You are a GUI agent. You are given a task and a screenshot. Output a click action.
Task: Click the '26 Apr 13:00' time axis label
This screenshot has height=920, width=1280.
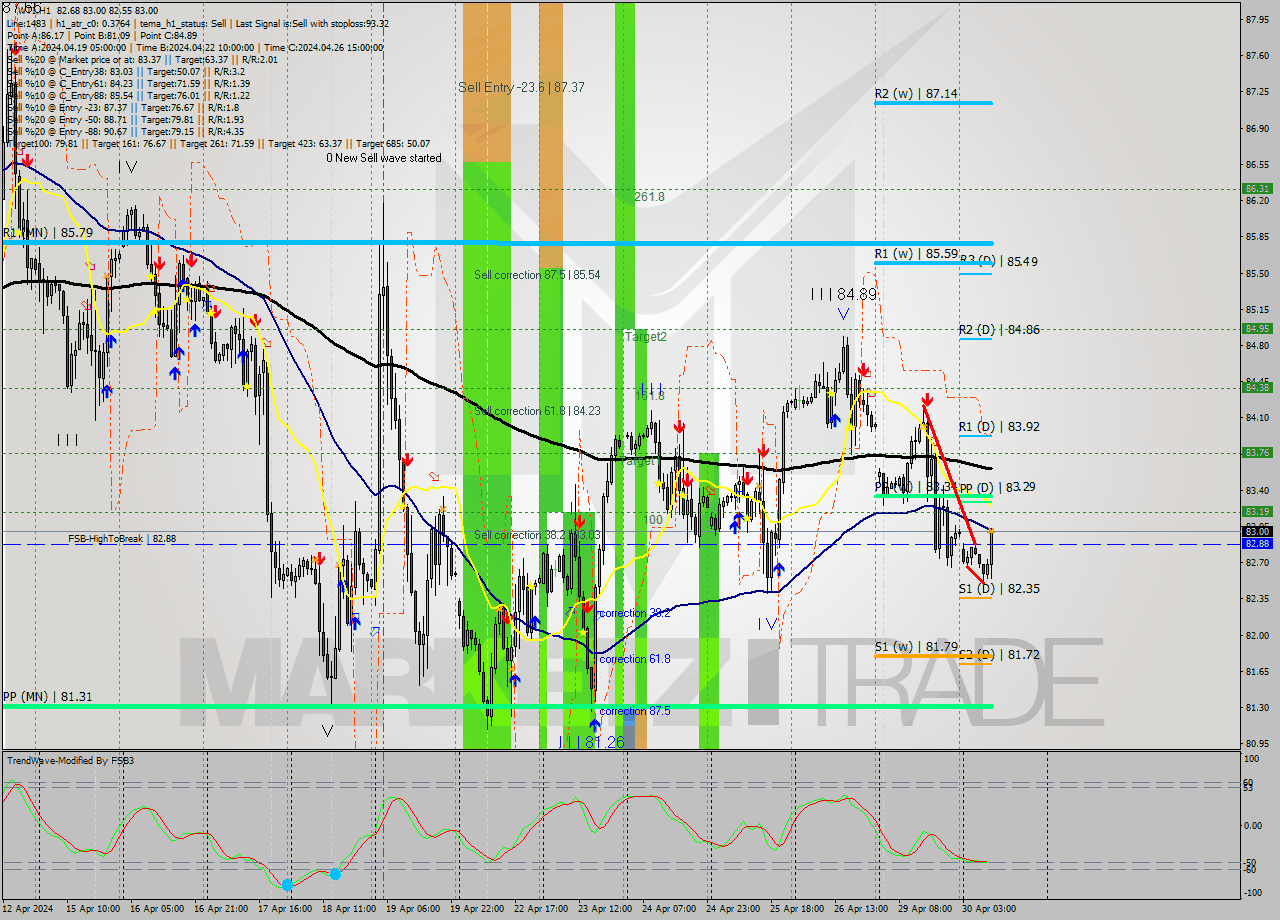[x=860, y=909]
